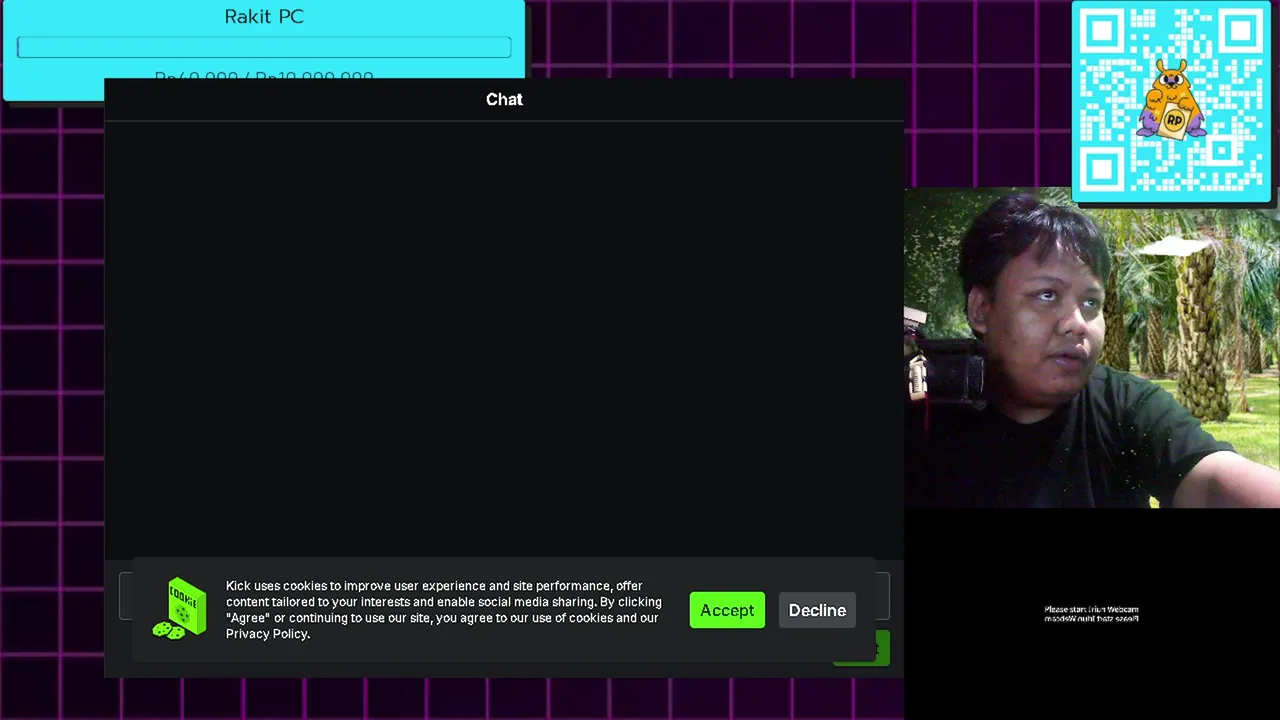This screenshot has width=1280, height=720.
Task: Click the green cookie box icon
Action: click(180, 608)
